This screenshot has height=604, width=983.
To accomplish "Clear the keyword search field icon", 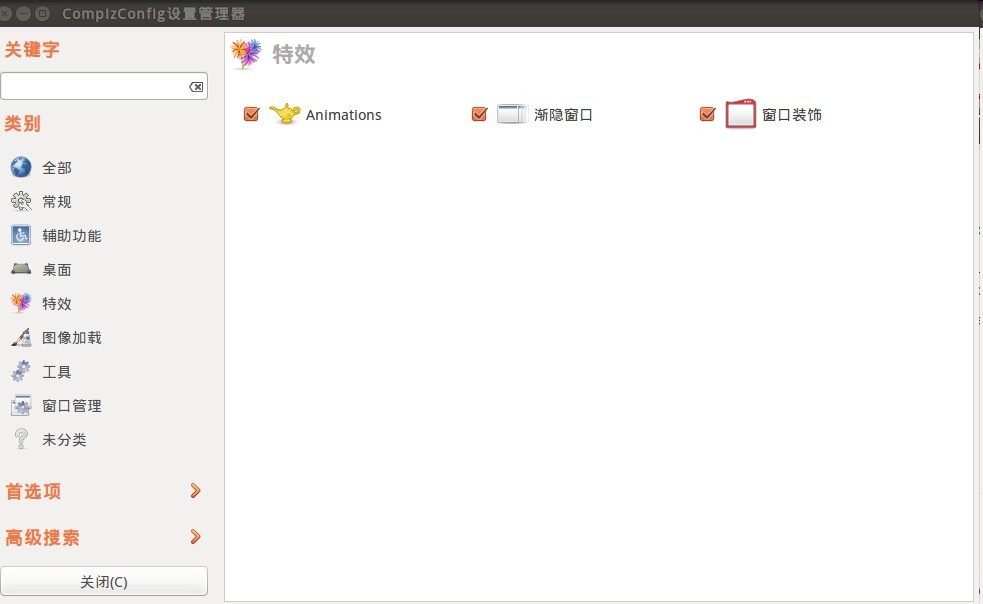I will [196, 87].
